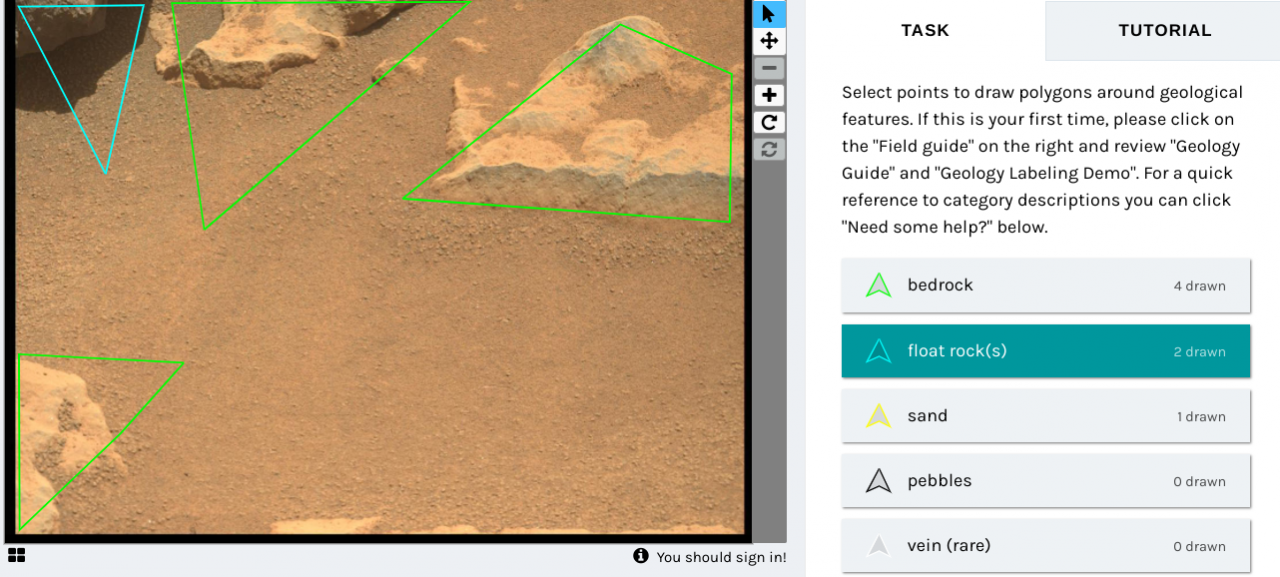Click the "0 drawn" count for pebbles

point(1199,482)
